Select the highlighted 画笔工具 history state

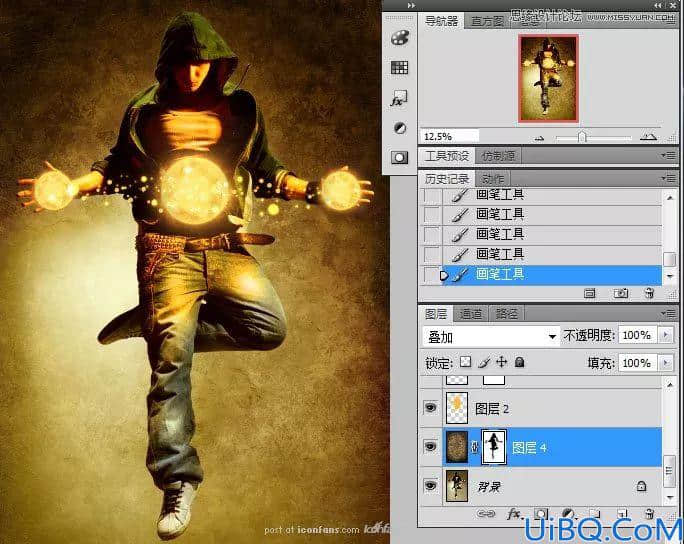point(552,275)
